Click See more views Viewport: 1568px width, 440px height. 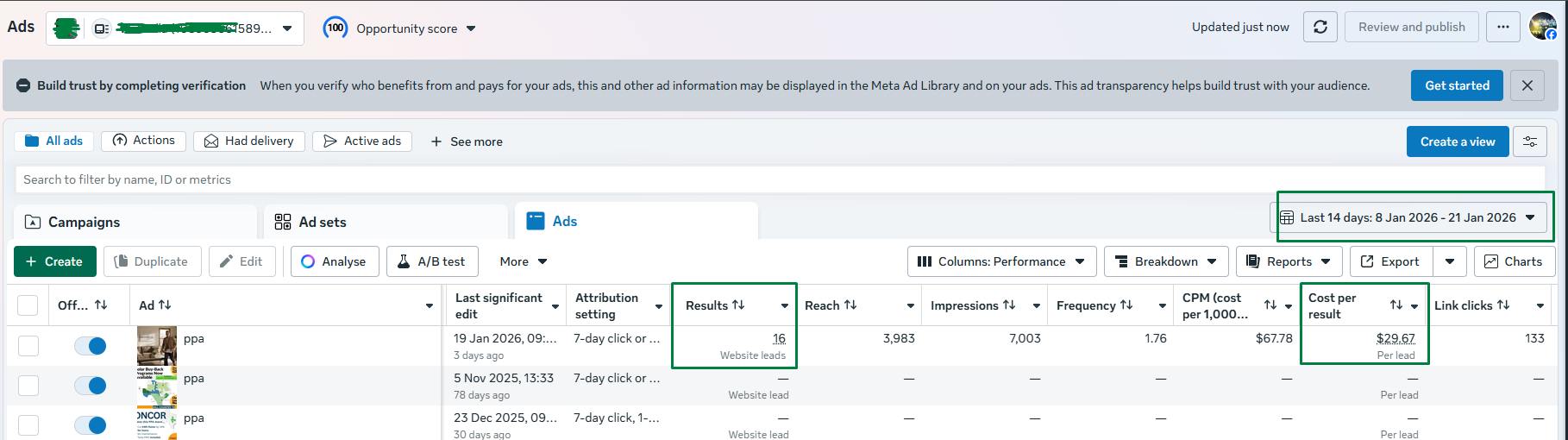(467, 141)
